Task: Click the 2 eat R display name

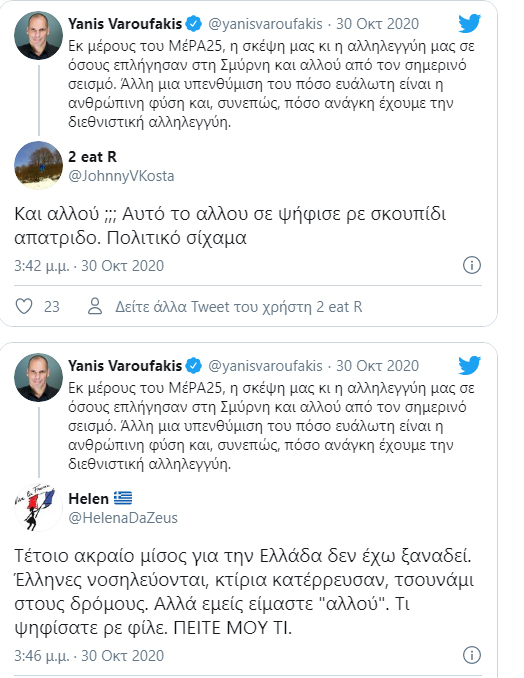Action: 93,157
